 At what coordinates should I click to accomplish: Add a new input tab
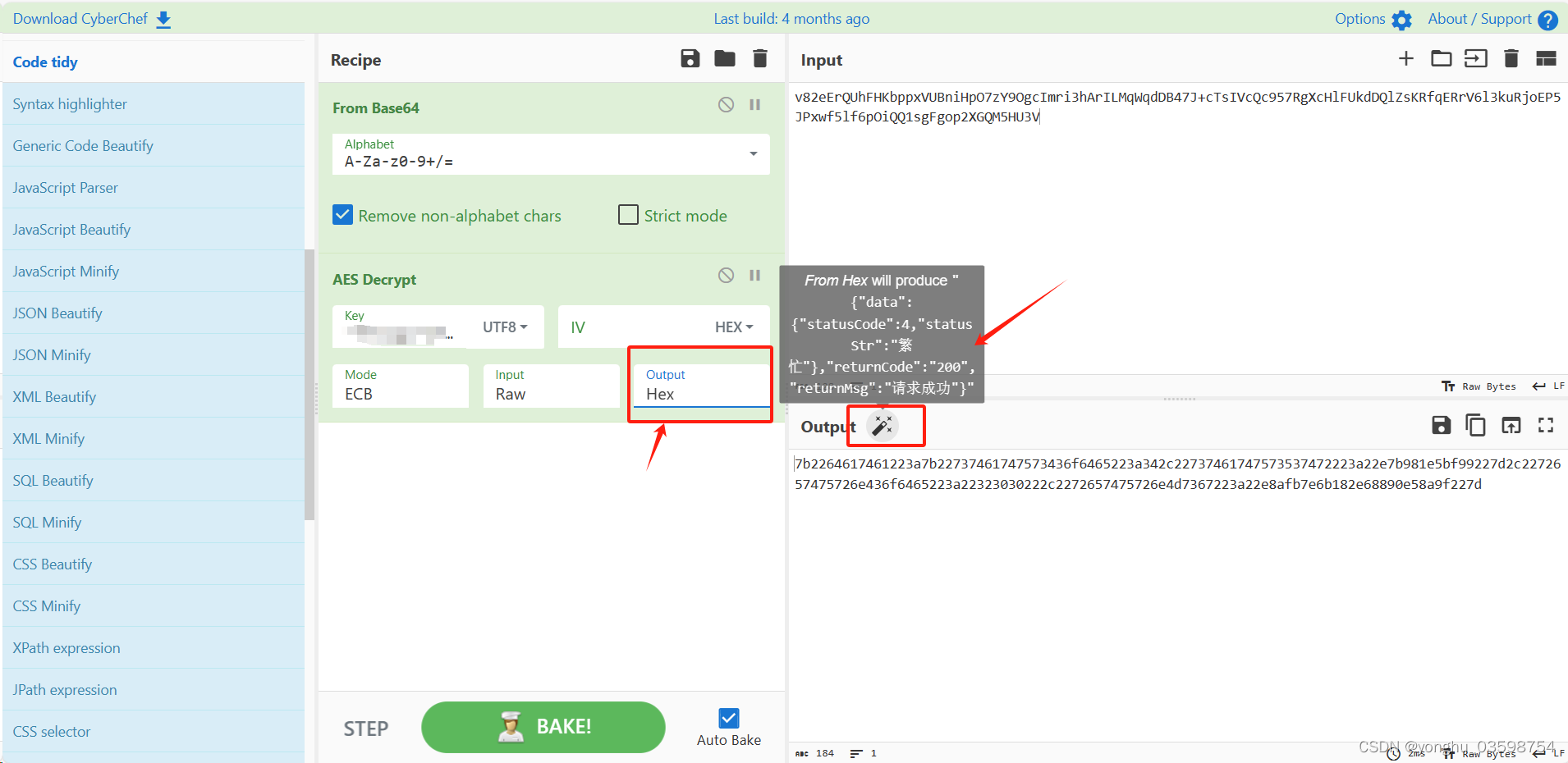point(1406,58)
